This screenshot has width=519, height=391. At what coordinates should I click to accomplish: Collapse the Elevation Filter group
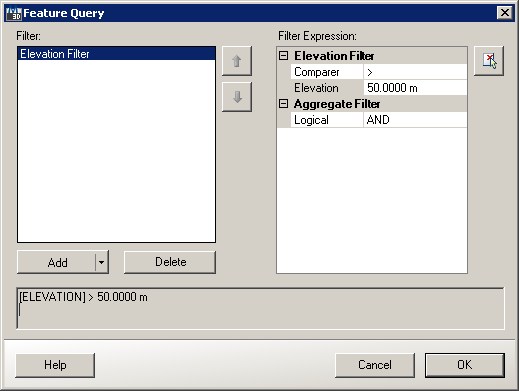coord(283,56)
